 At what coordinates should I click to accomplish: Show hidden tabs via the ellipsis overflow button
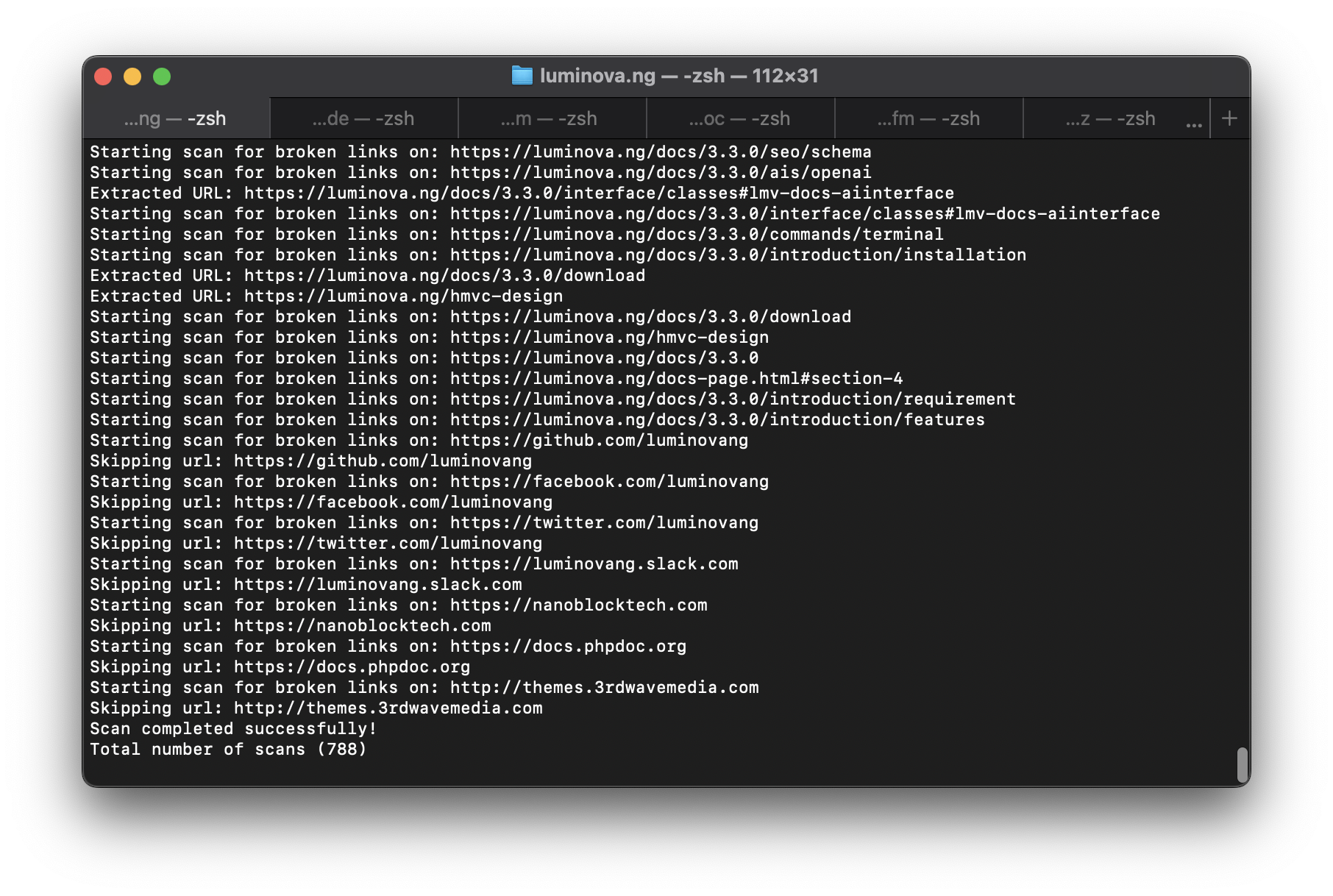(1194, 124)
